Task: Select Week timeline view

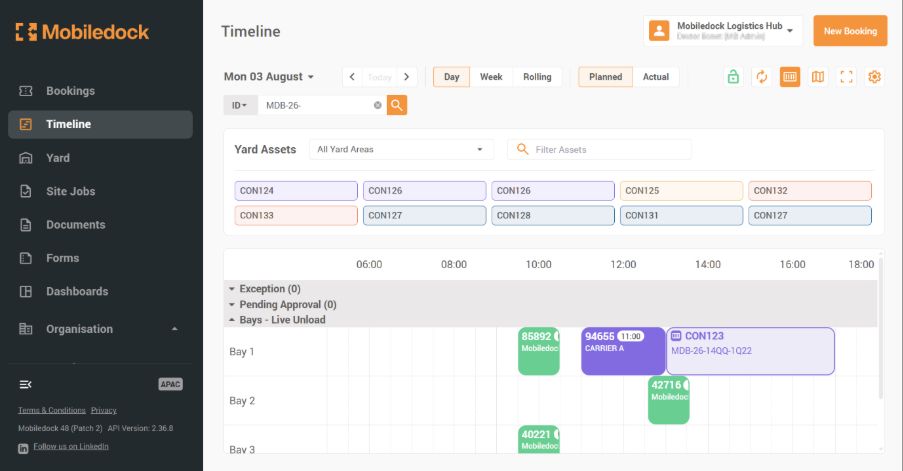Action: coord(491,77)
